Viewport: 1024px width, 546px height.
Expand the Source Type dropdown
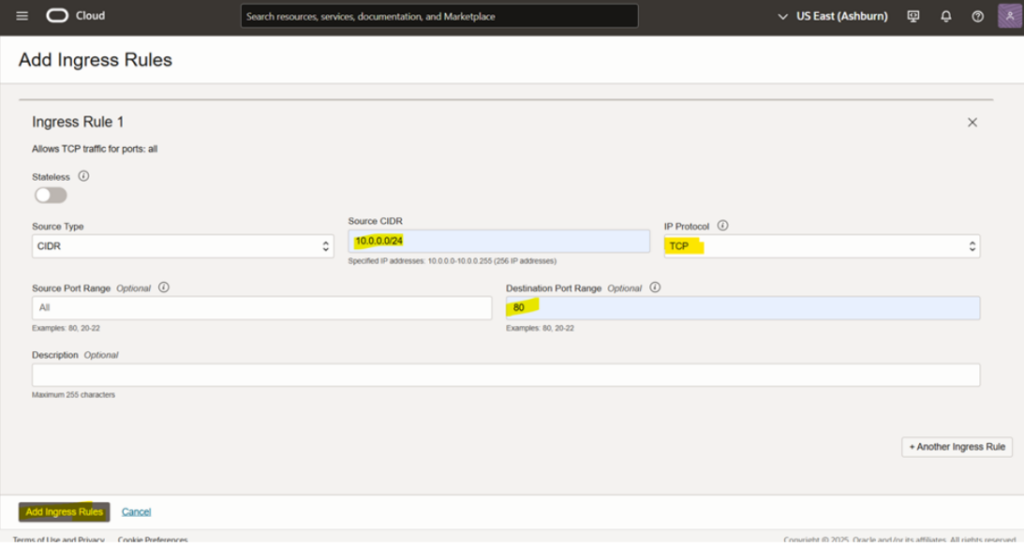[x=183, y=246]
